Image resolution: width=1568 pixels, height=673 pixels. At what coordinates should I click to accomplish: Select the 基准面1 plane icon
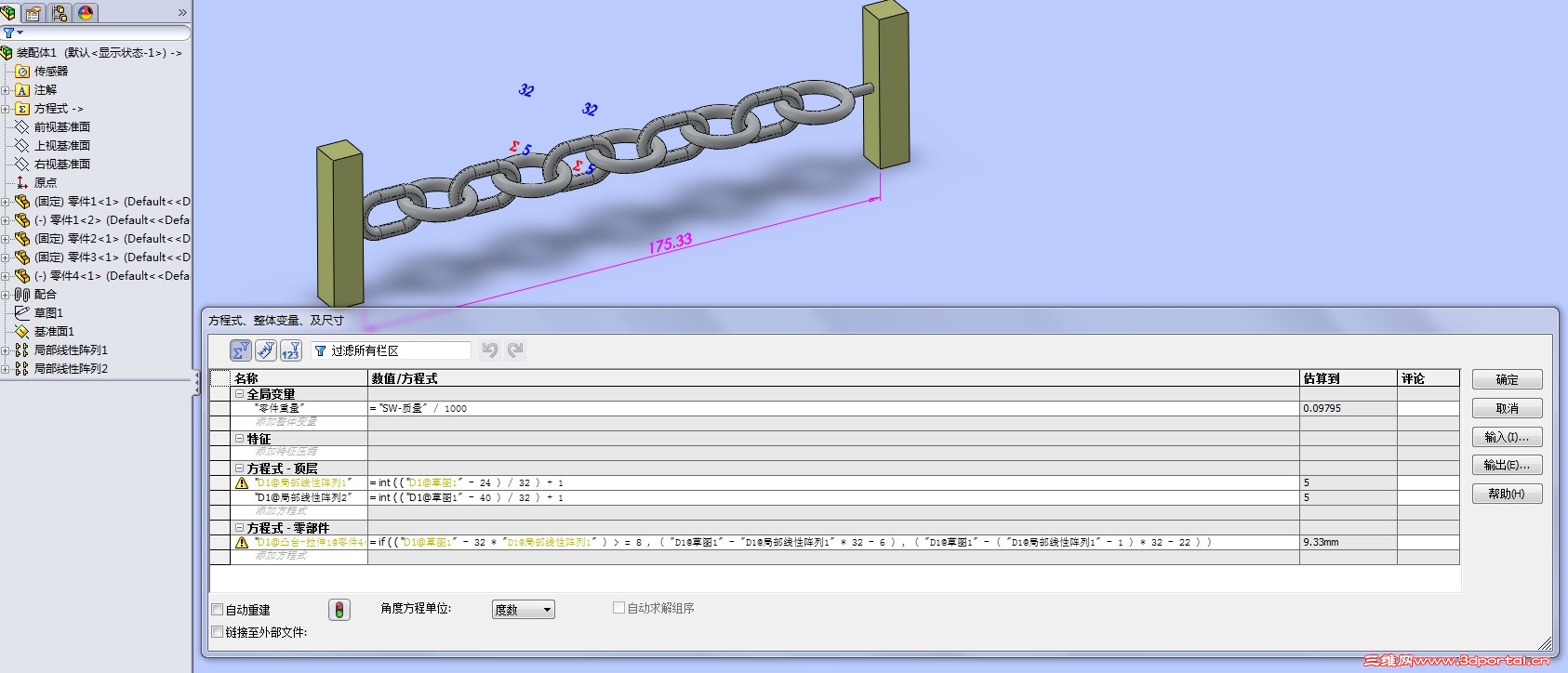(x=23, y=332)
